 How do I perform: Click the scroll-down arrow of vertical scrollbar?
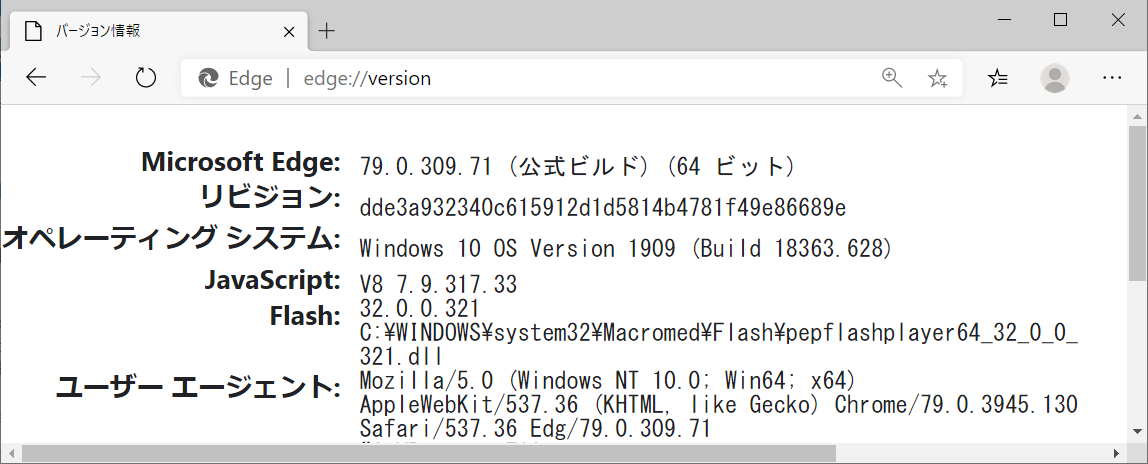pyautogui.click(x=1136, y=433)
